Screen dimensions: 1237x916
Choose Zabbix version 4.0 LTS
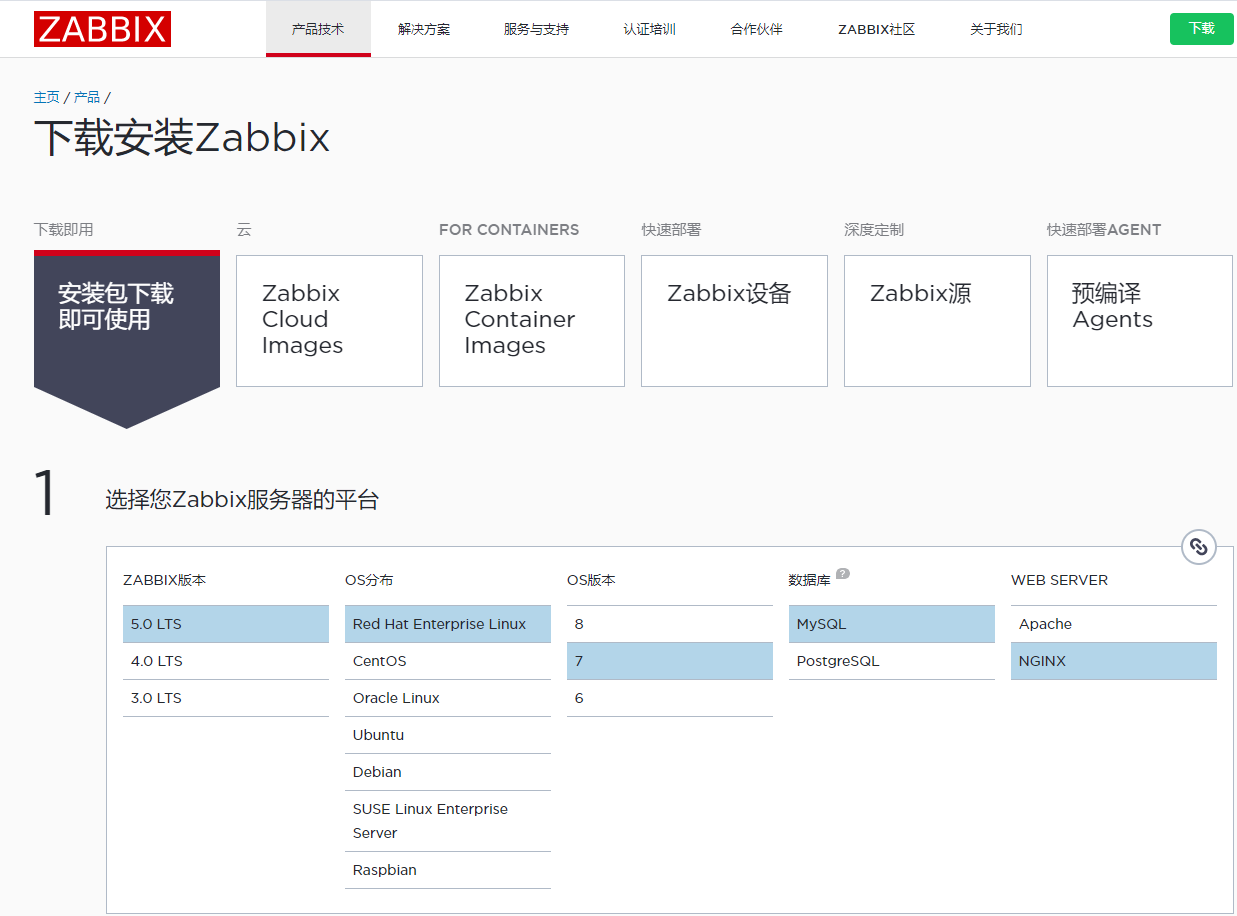coord(226,661)
